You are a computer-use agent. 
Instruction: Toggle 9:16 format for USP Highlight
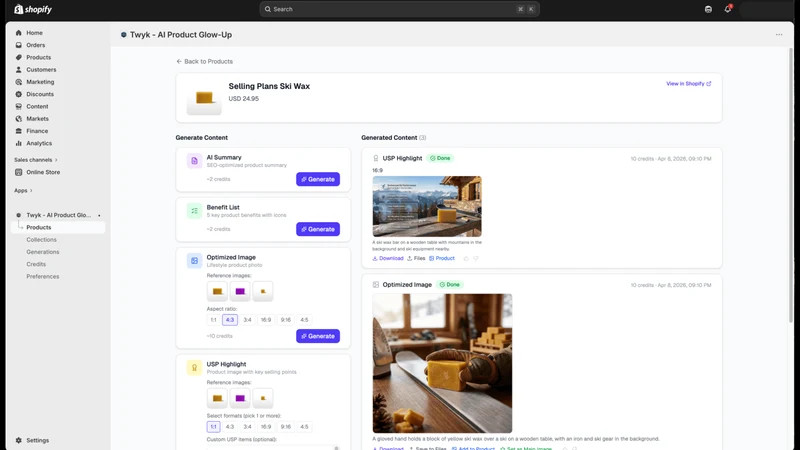[286, 427]
